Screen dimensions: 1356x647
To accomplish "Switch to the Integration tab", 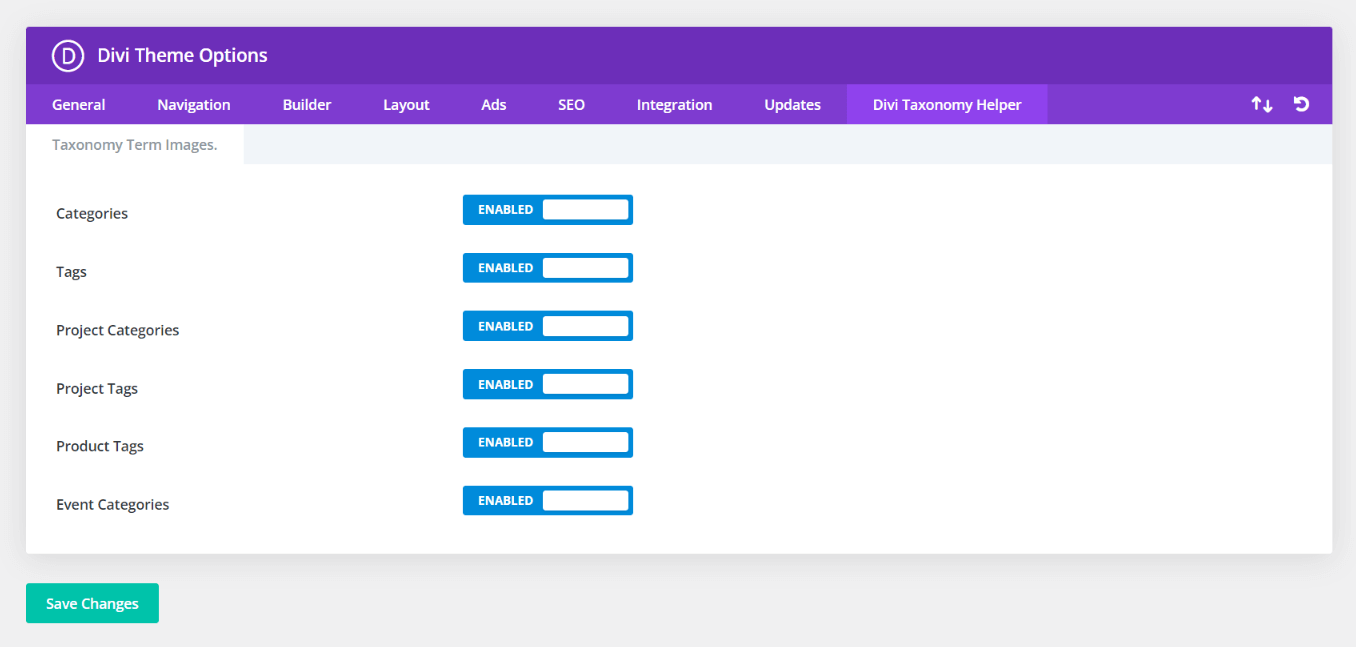I will coord(675,104).
